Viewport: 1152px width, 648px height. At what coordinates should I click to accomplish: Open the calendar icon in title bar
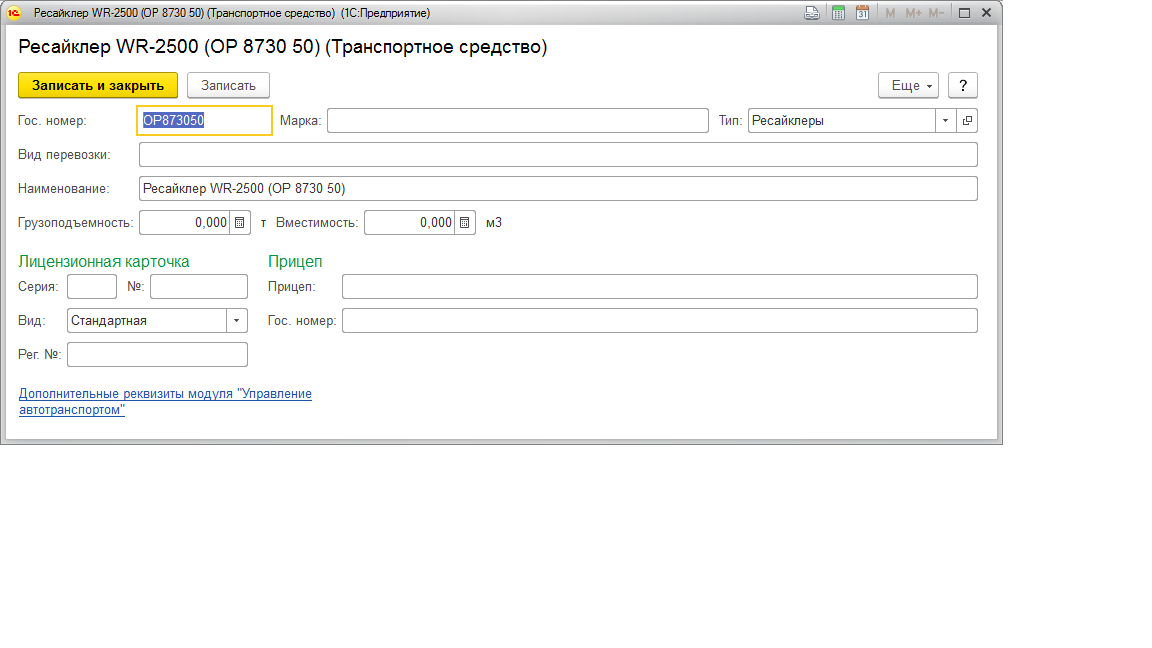862,13
